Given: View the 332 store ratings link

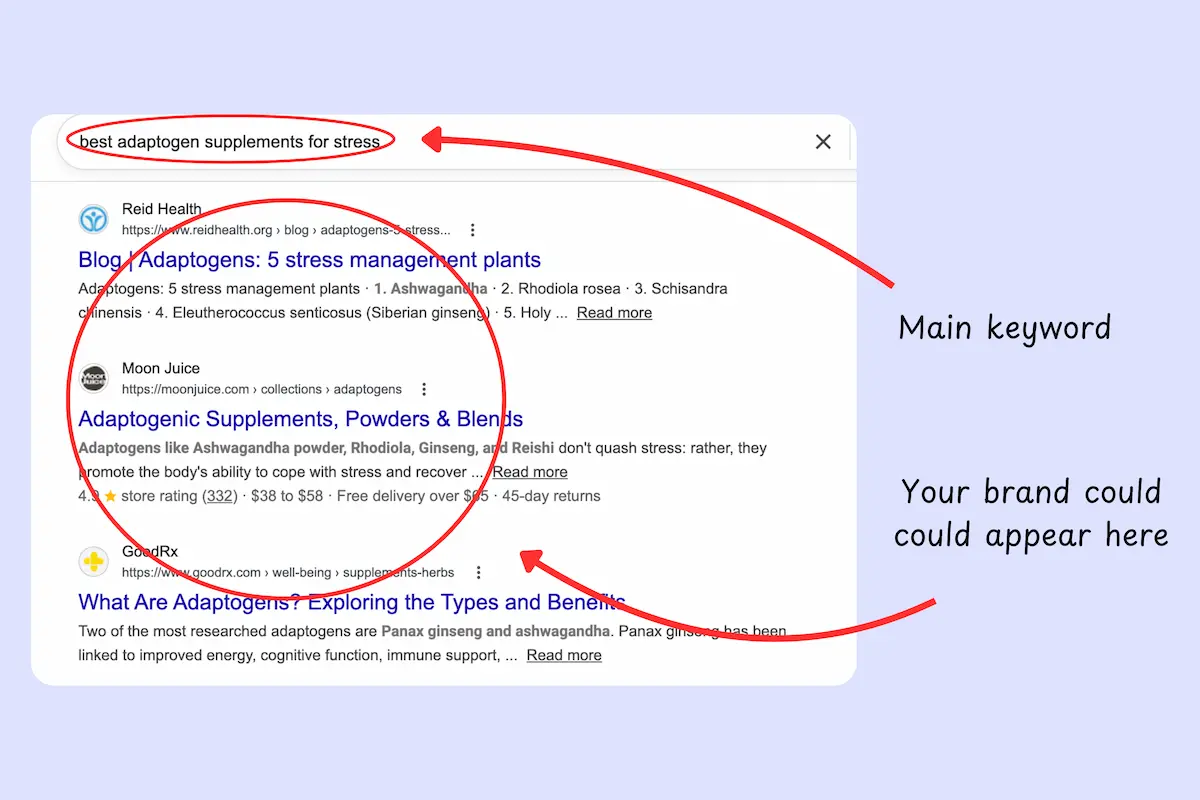Looking at the screenshot, I should tap(219, 495).
